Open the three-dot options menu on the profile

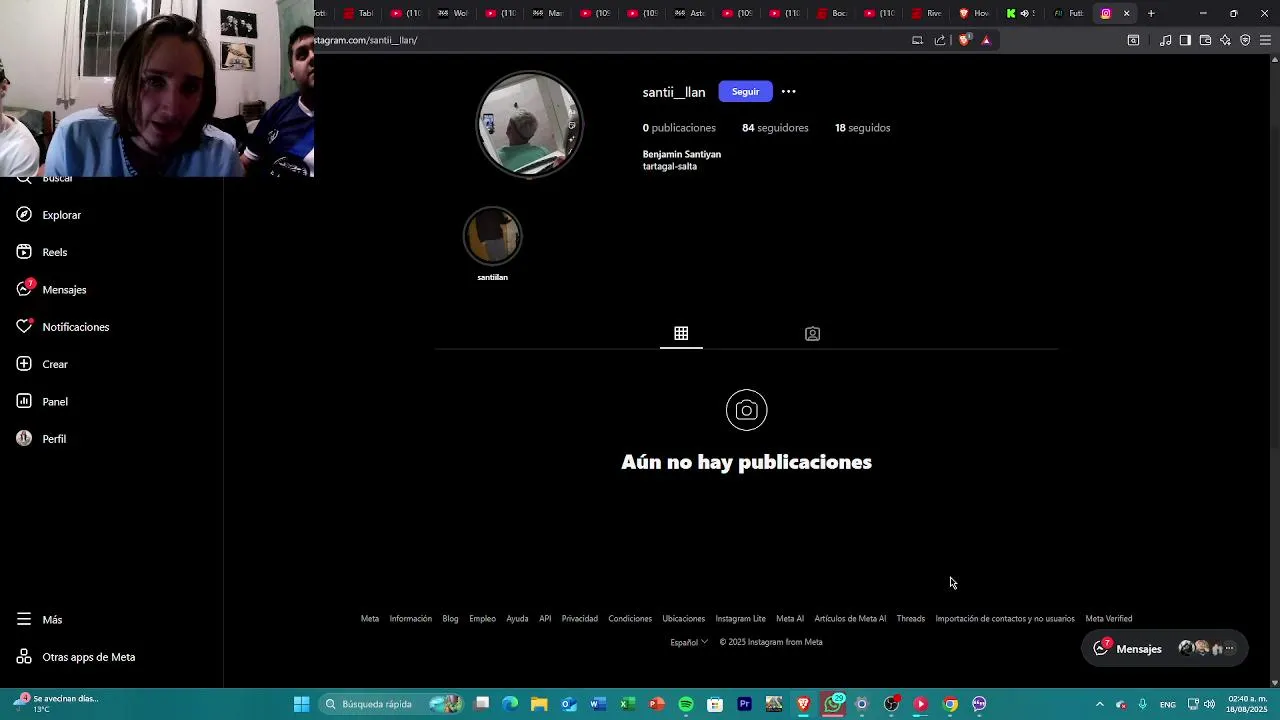[789, 92]
